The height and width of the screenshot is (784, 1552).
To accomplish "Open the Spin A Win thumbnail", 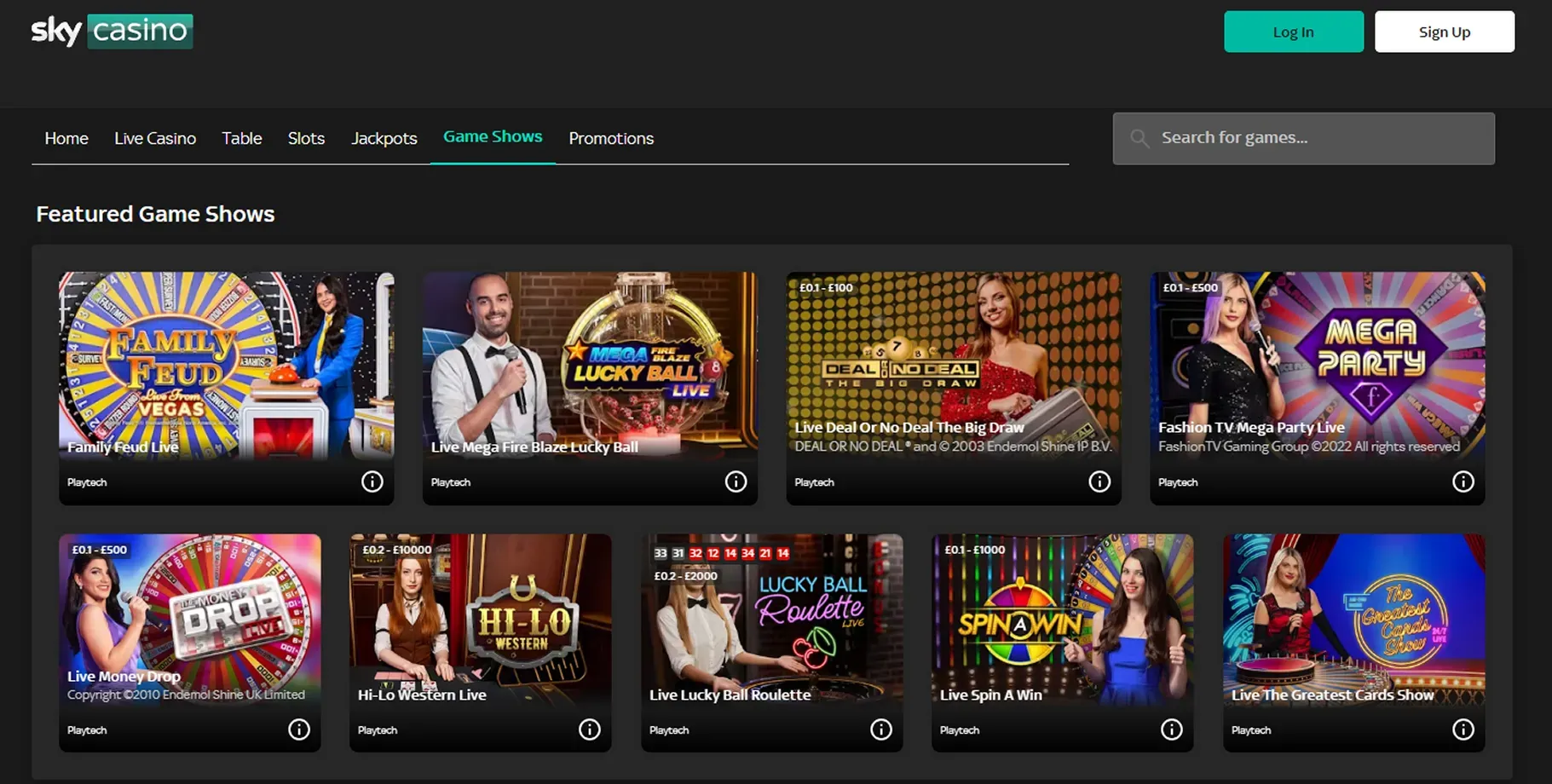I will 1063,621.
